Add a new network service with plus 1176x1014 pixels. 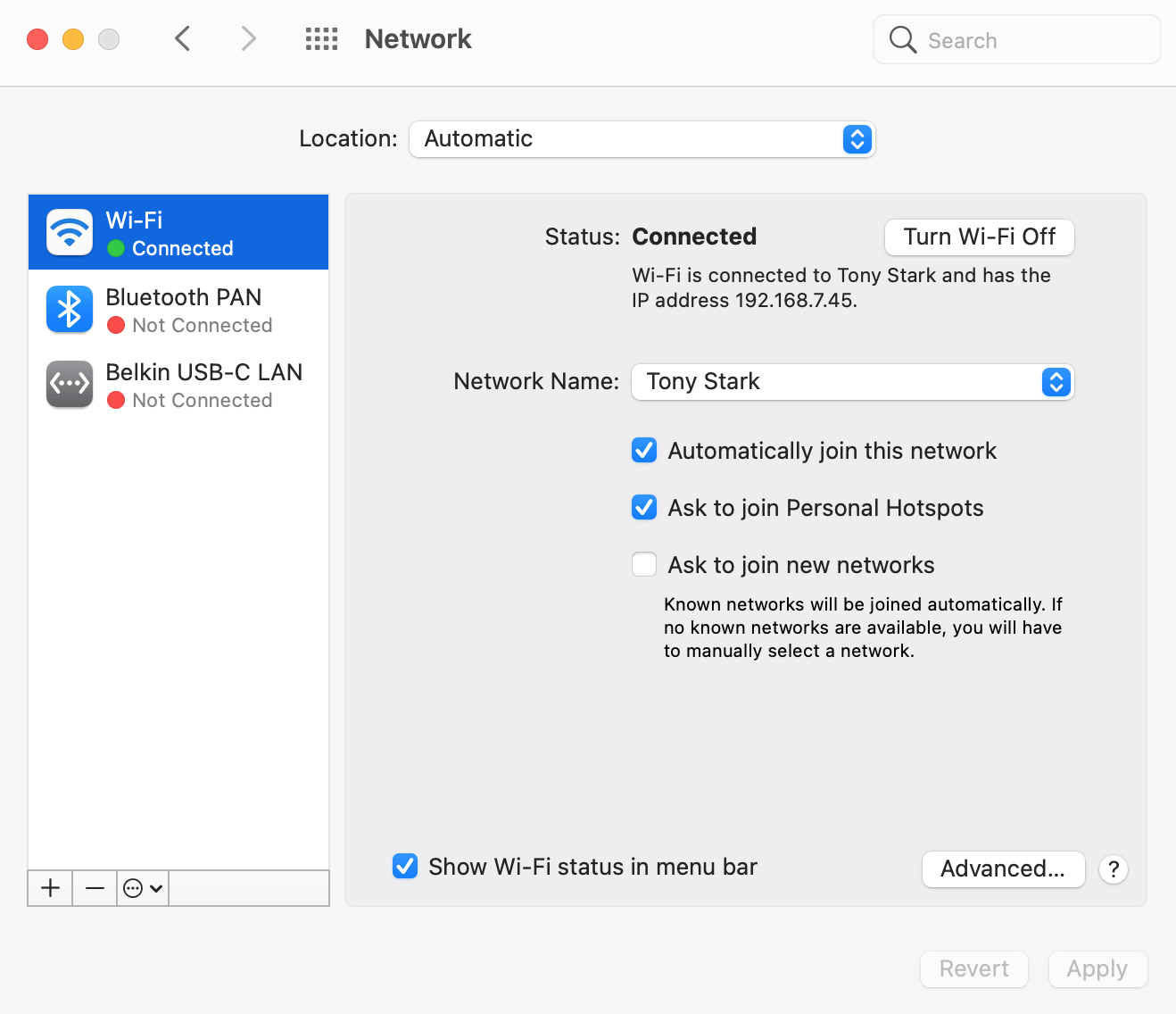pyautogui.click(x=51, y=888)
